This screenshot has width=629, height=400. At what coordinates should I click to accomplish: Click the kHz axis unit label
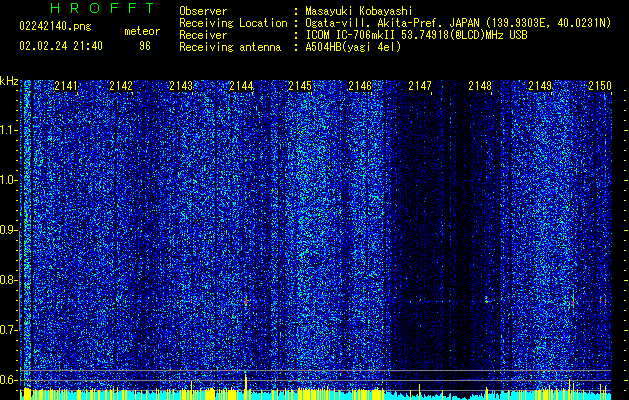(x=9, y=81)
